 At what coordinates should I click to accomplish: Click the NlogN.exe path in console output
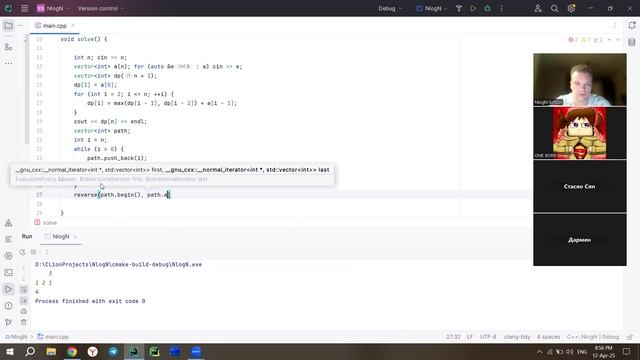[x=118, y=264]
